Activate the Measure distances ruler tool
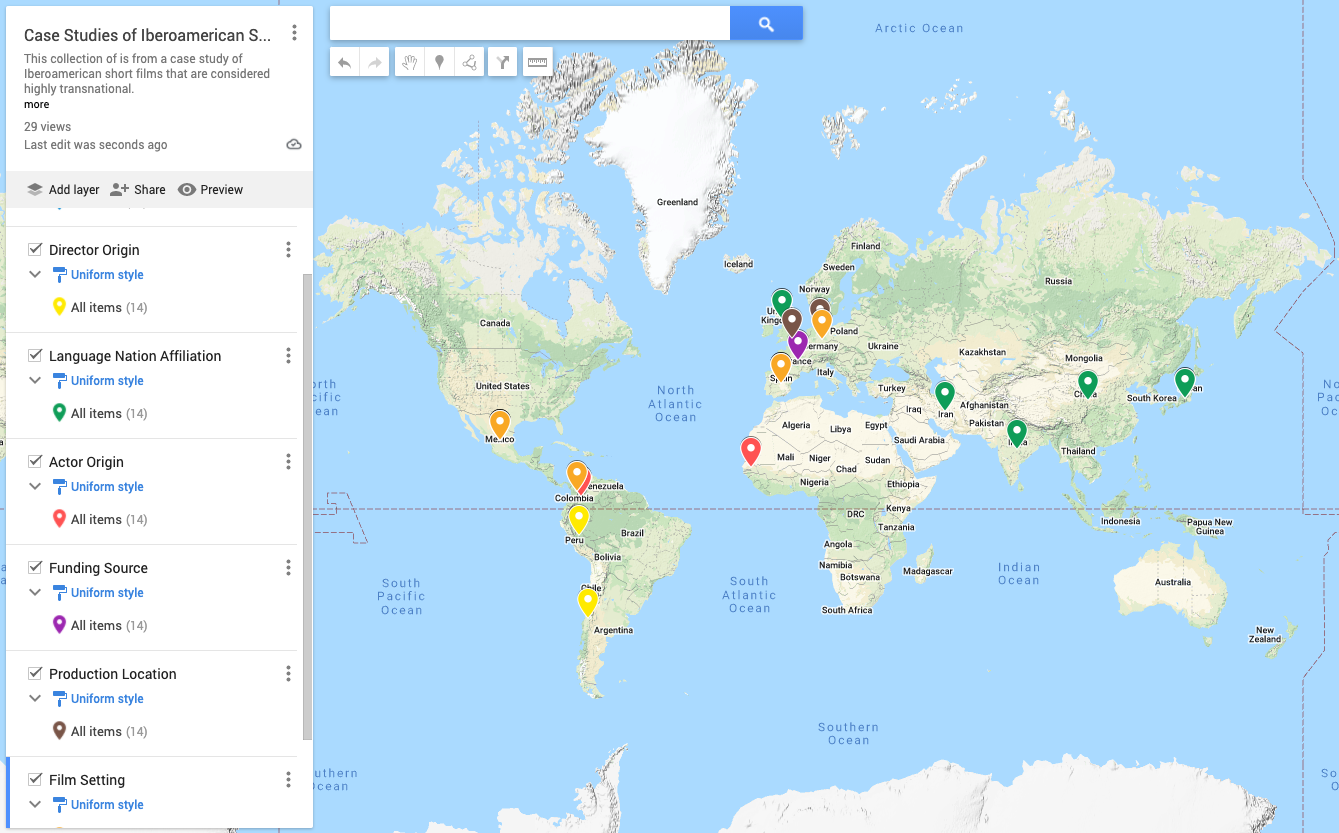The image size is (1339, 833). [538, 63]
